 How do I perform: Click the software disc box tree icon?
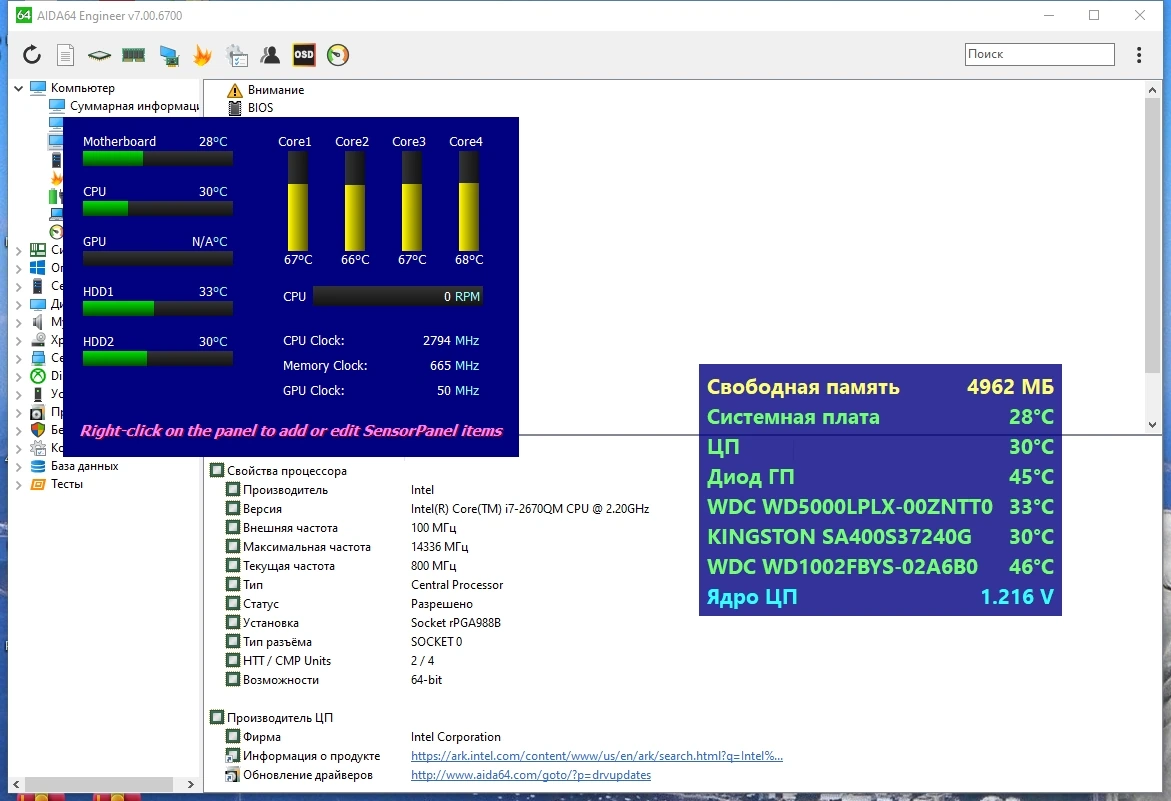pyautogui.click(x=38, y=412)
